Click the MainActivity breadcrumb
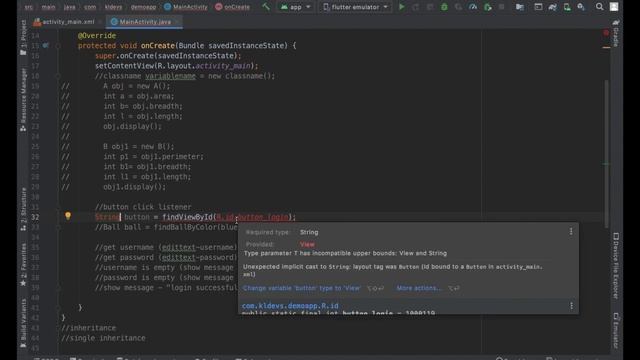640x360 pixels. click(186, 7)
